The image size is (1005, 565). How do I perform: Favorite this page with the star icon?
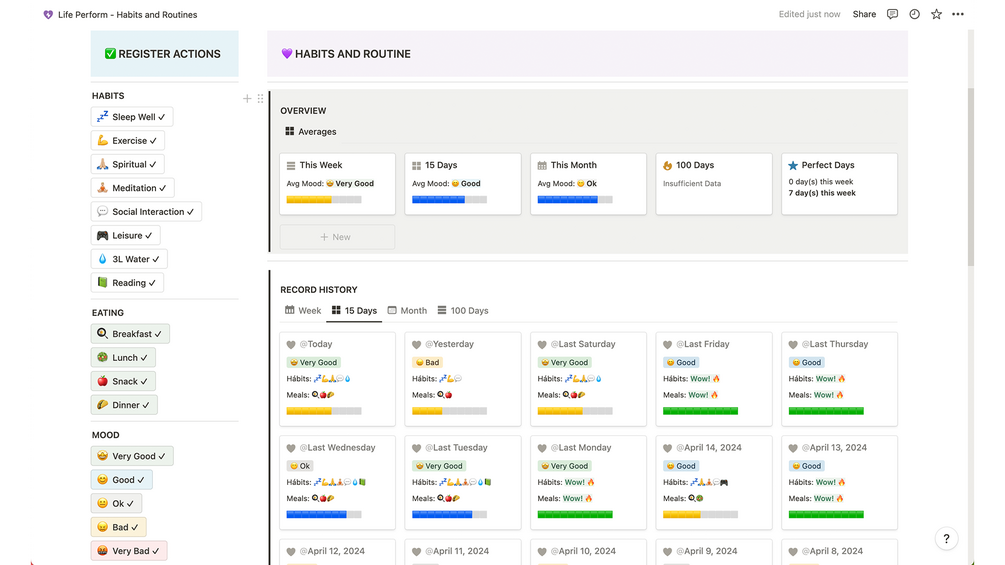pyautogui.click(x=936, y=14)
